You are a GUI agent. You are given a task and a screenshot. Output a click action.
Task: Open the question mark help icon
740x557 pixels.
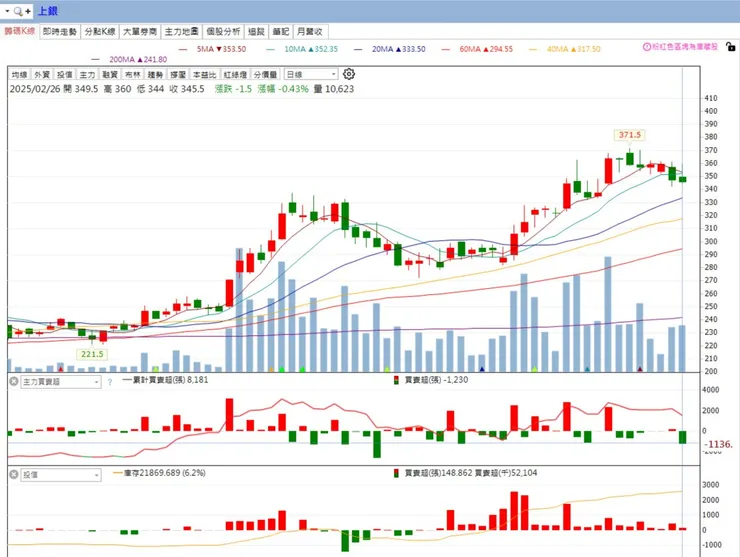tap(110, 382)
